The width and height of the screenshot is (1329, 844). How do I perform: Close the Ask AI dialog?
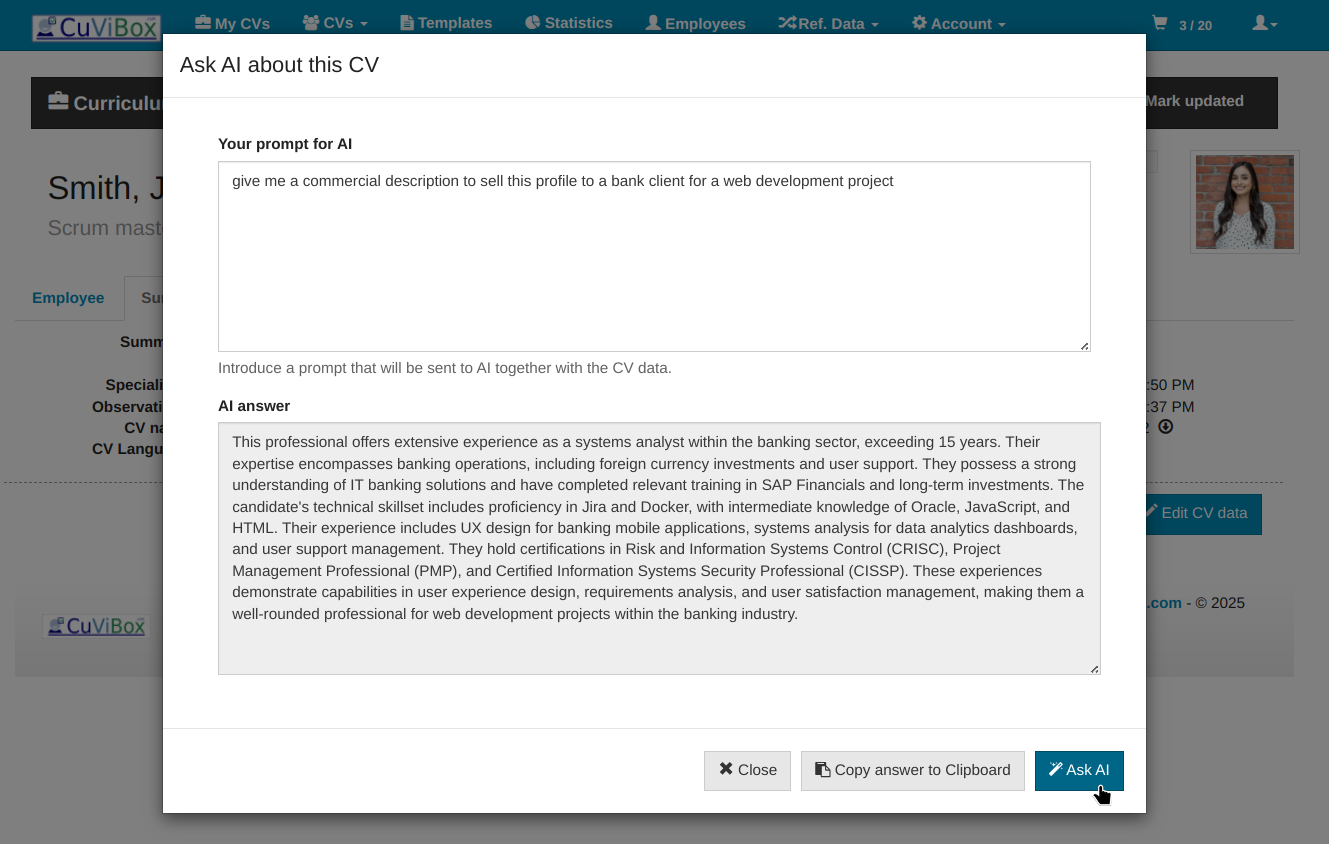747,770
